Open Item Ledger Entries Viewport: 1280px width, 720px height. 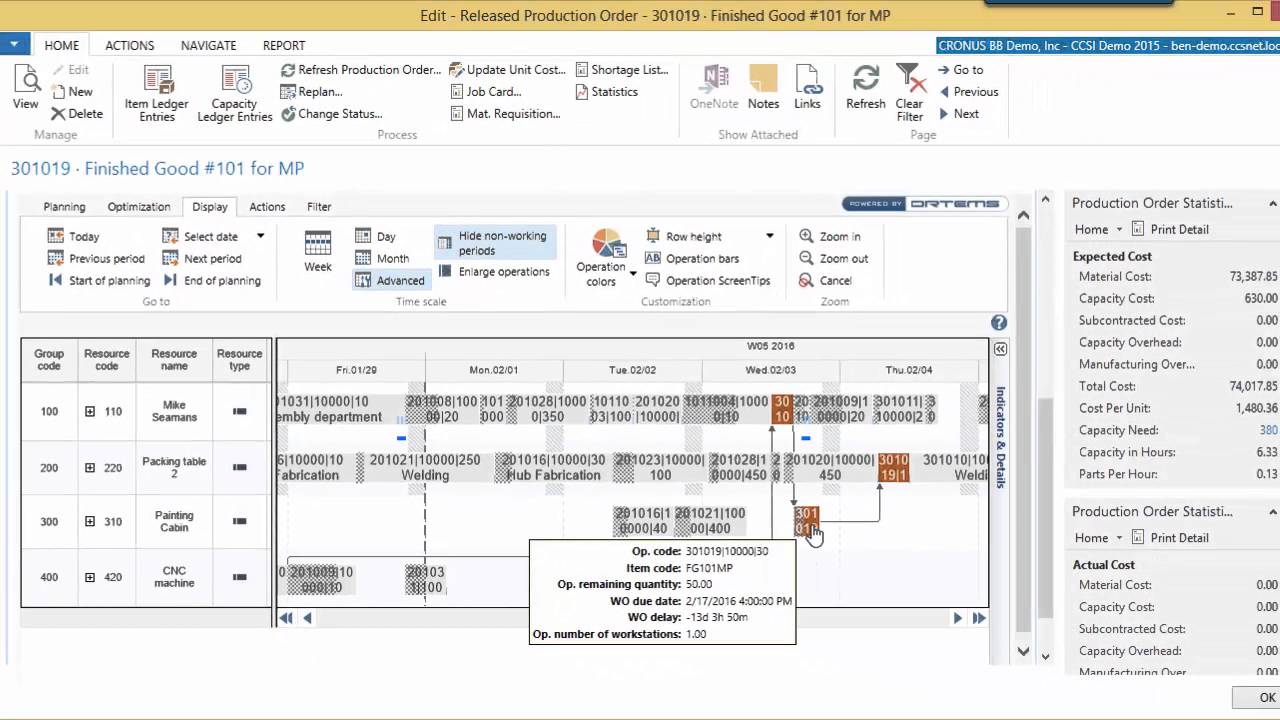(x=156, y=95)
